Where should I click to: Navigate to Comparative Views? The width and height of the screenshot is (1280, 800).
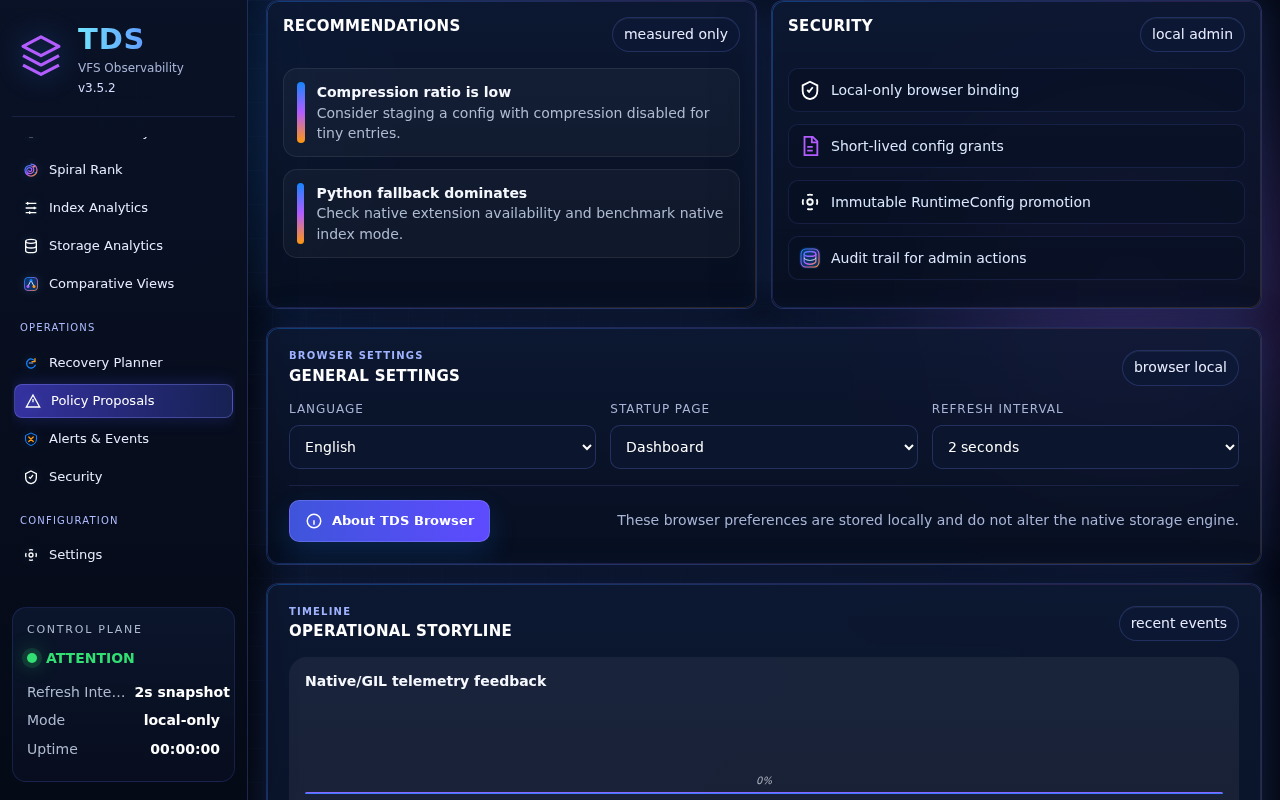[x=123, y=284]
